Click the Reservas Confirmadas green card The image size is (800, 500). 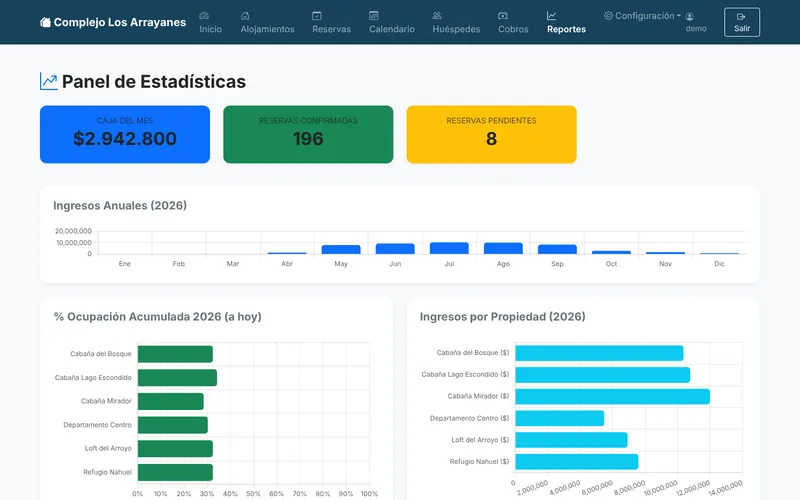click(x=308, y=134)
